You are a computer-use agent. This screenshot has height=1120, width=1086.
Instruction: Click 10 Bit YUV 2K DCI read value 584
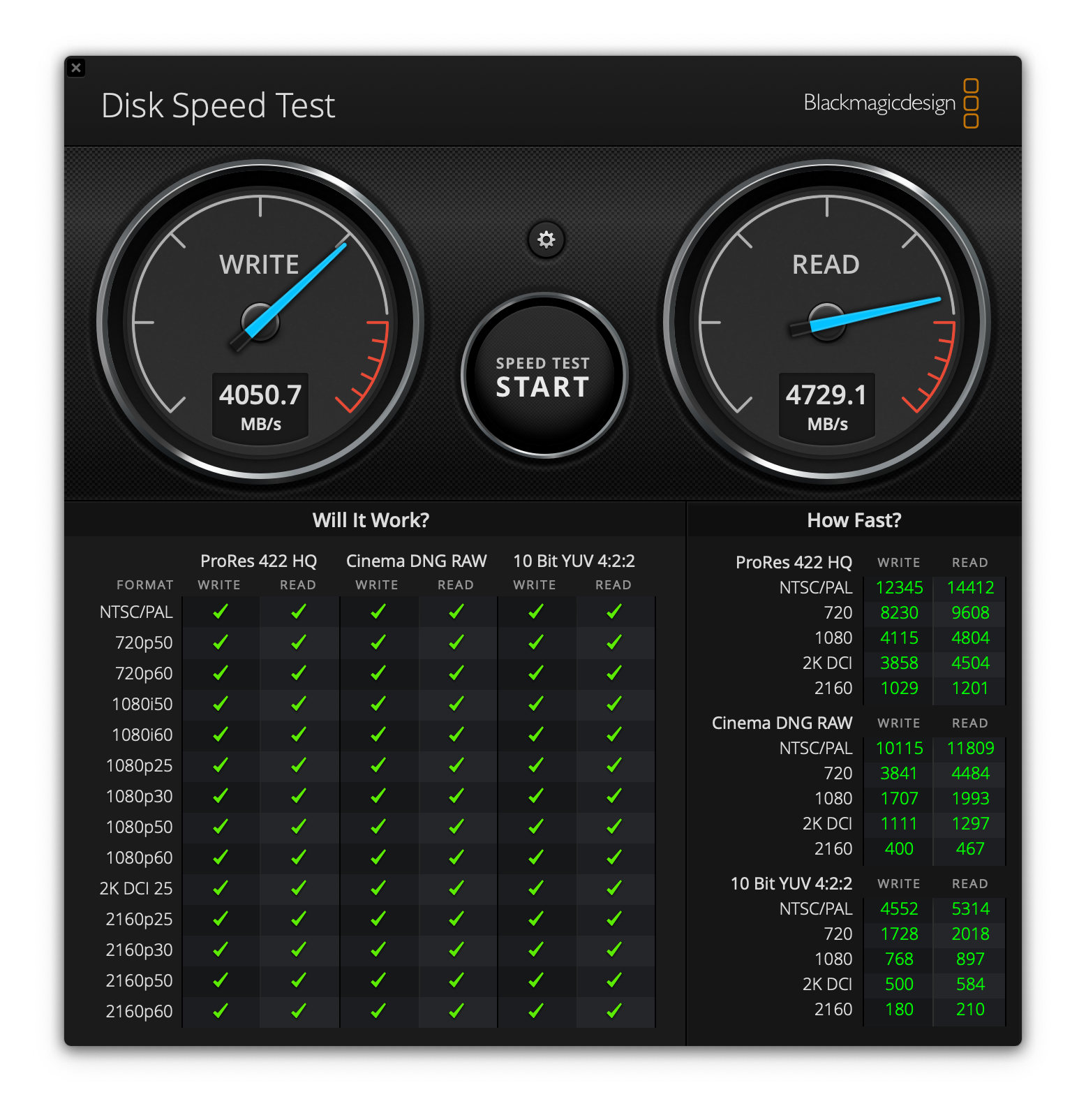[970, 985]
